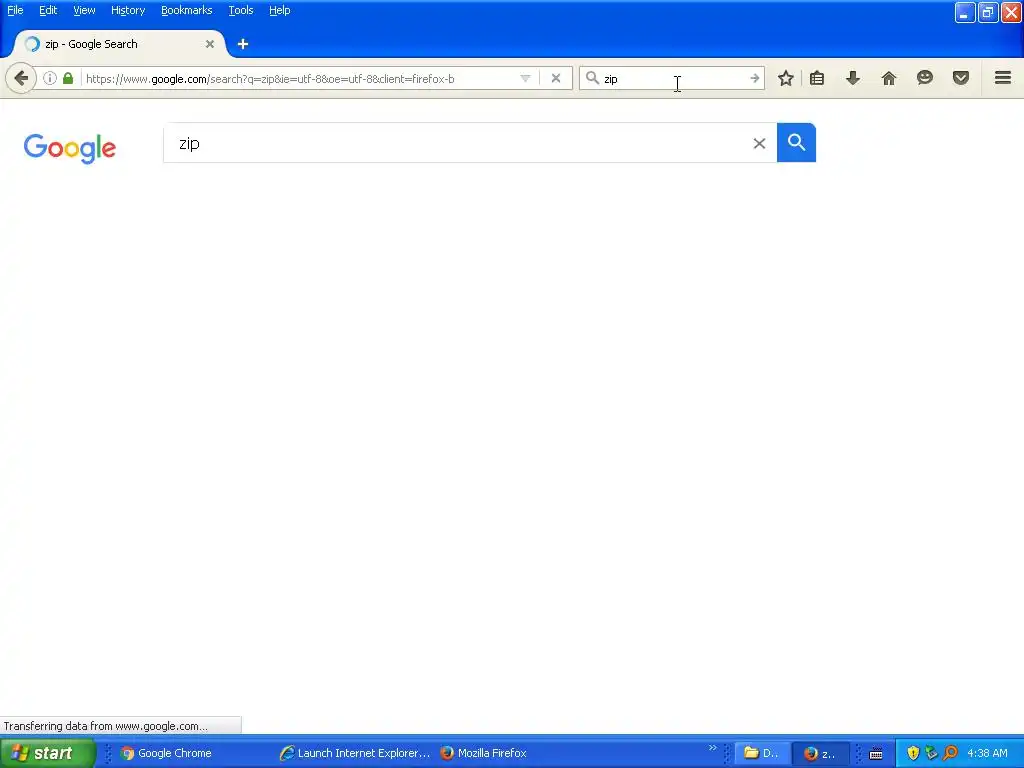Restore down the Firefox window

988,12
